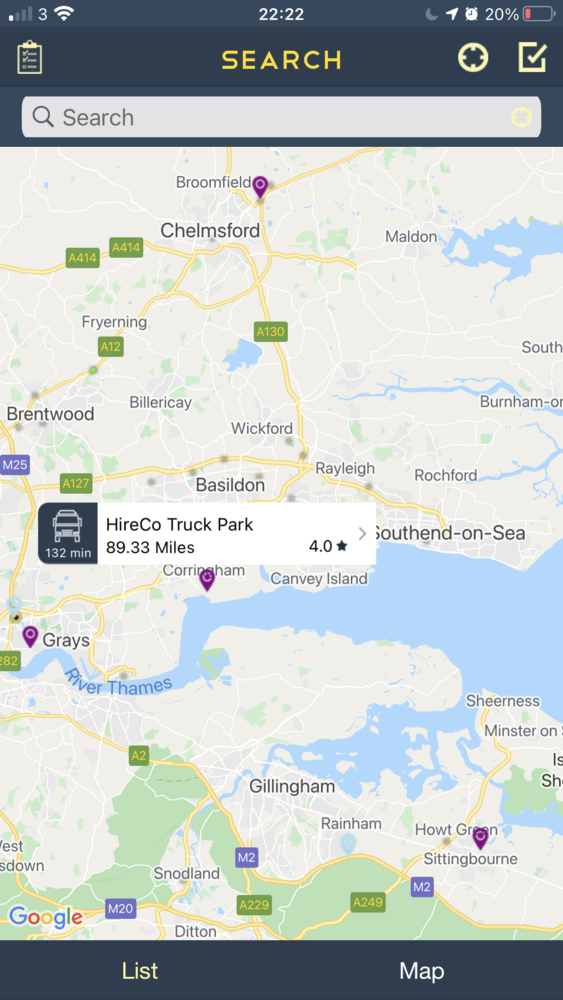Tap the blue marker near Rainham
Image resolution: width=563 pixels, height=1000 pixels.
coord(347,844)
